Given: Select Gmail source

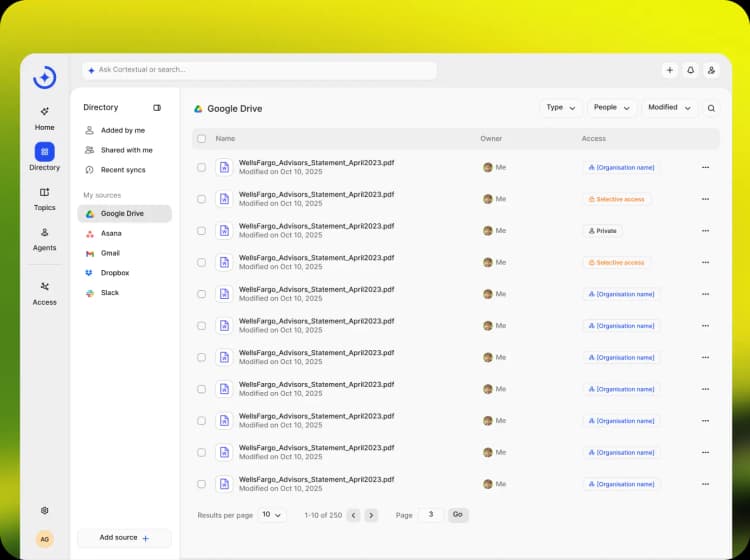Looking at the screenshot, I should coord(124,253).
